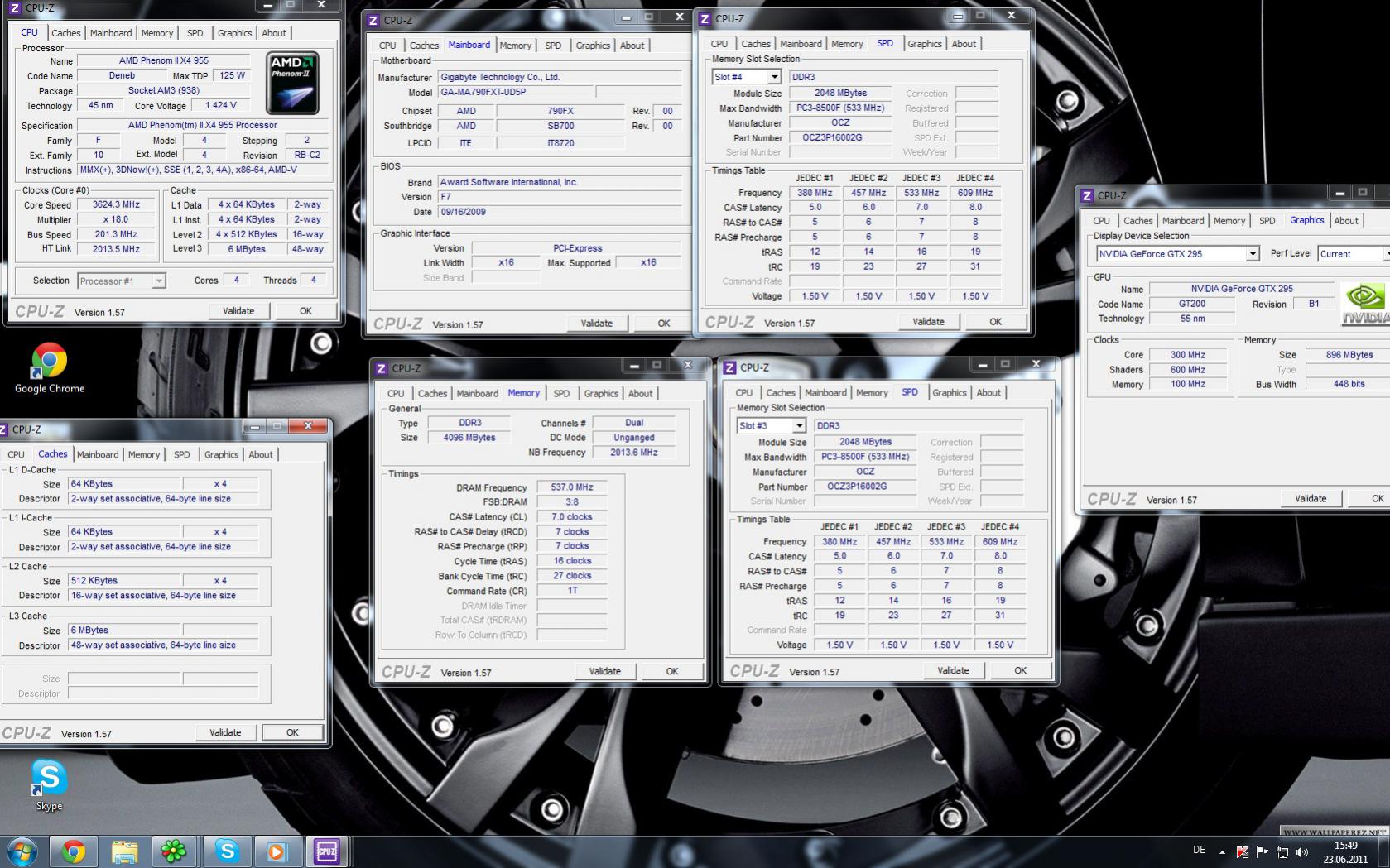Click the Z title icon of the Graphics window
This screenshot has width=1390, height=868.
point(1087,195)
